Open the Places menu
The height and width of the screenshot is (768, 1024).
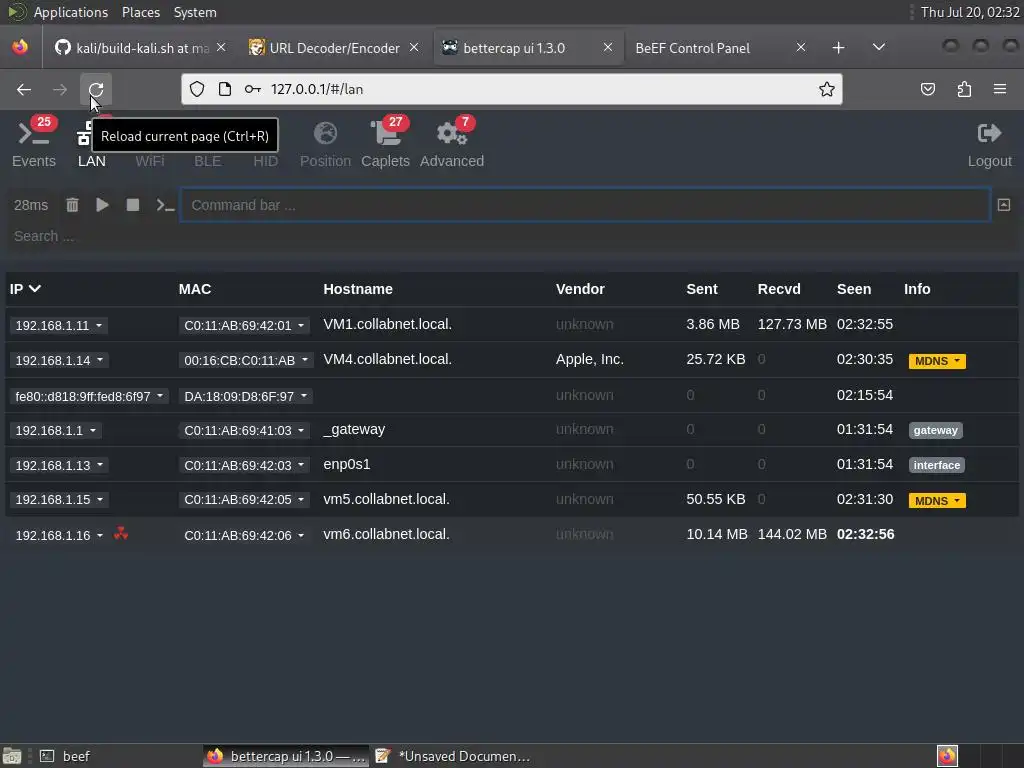140,12
